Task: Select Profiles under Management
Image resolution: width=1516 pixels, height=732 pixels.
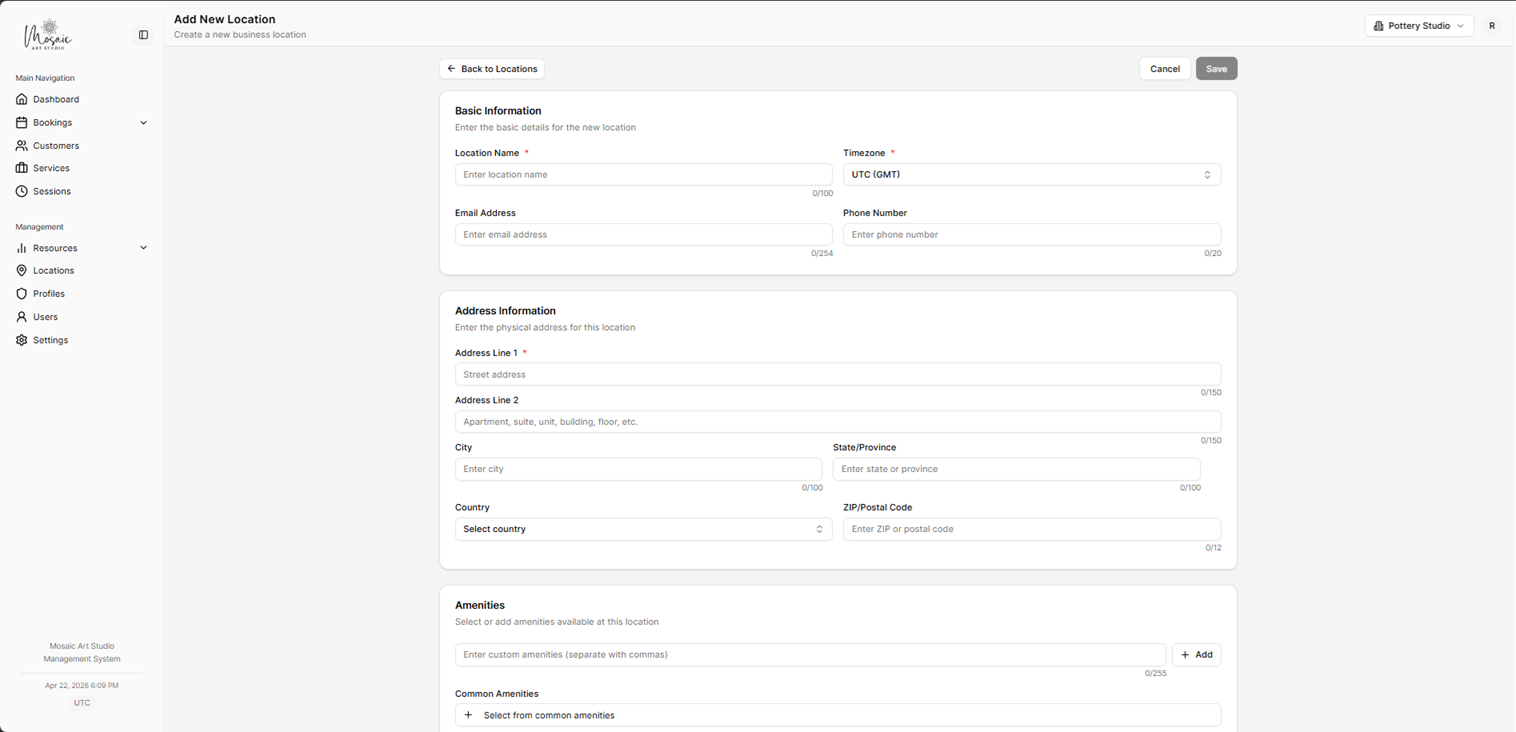Action: (50, 293)
